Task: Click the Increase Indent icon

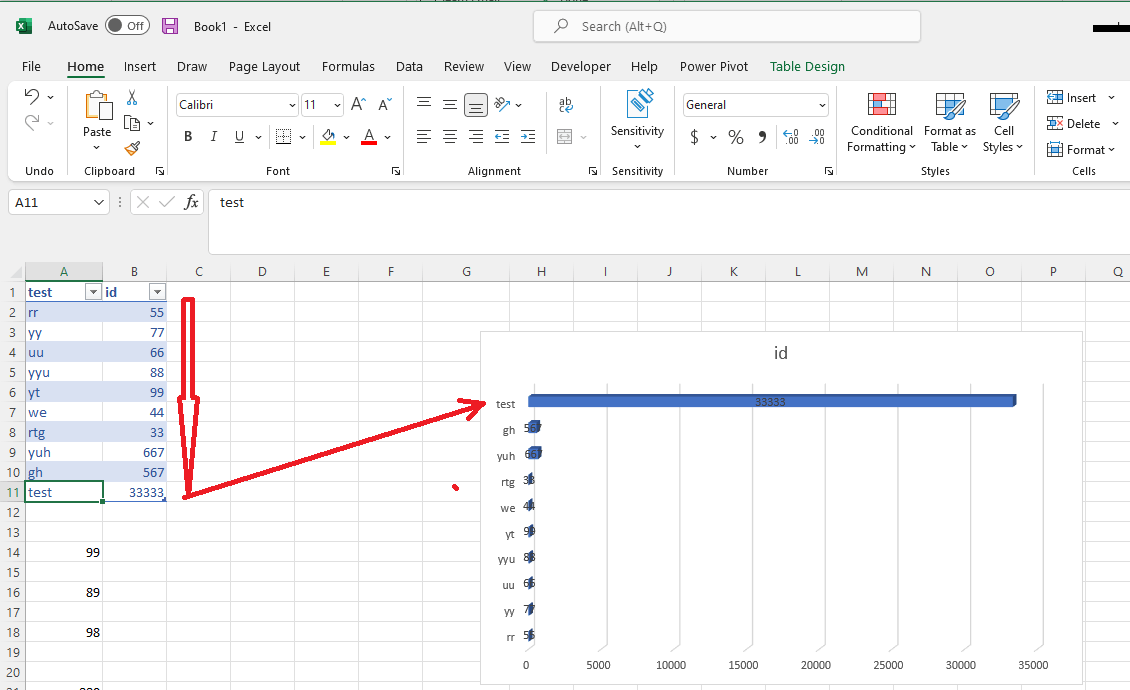Action: pos(528,136)
